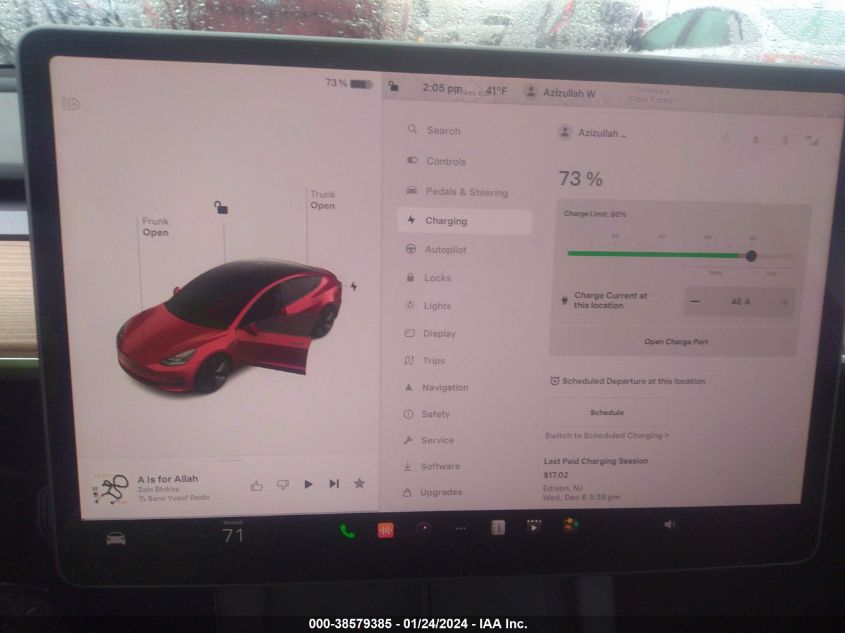Open the Autopilot settings
The image size is (845, 633).
(x=435, y=249)
